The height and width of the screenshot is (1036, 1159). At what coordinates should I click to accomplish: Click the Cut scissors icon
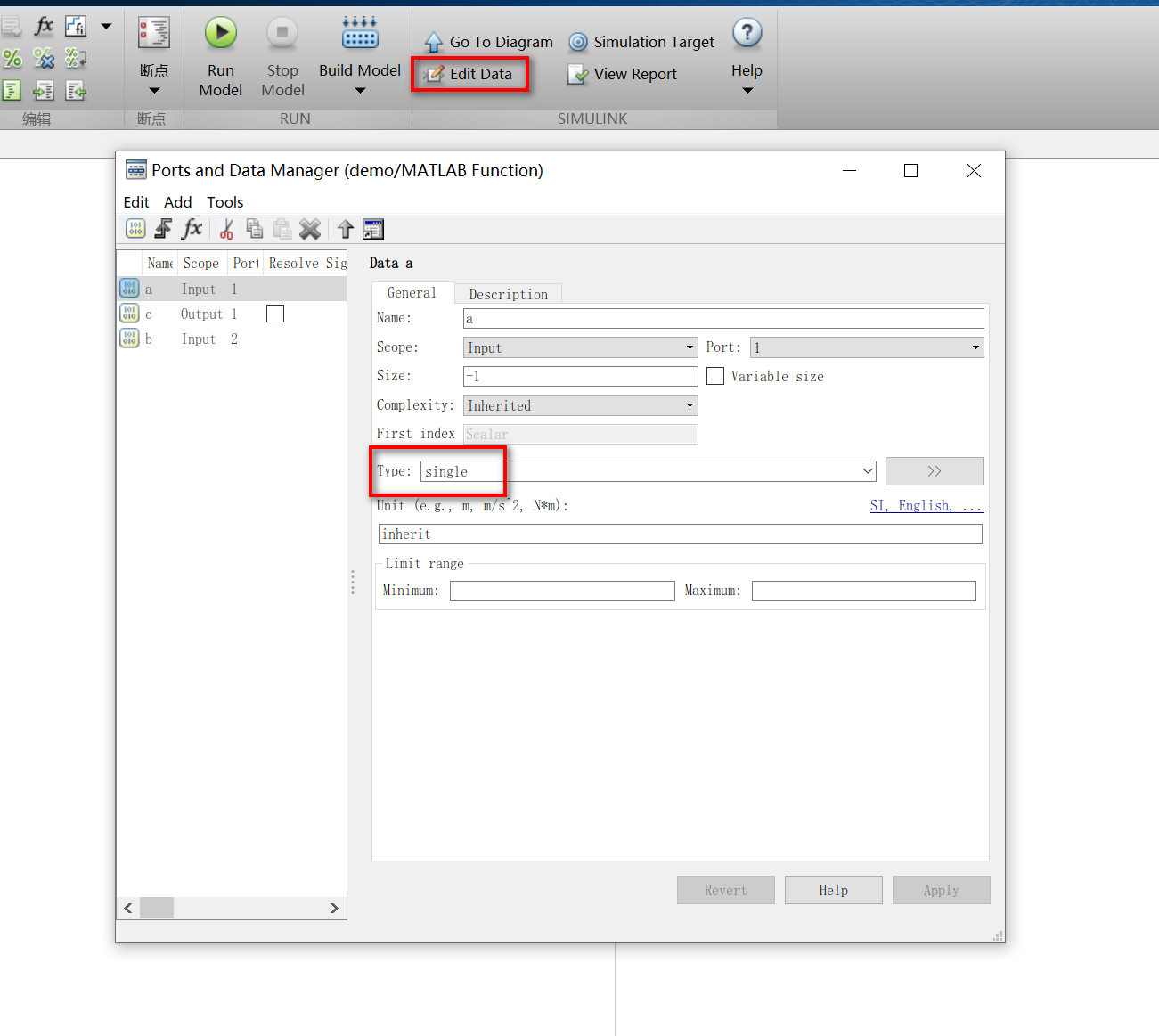pos(226,229)
